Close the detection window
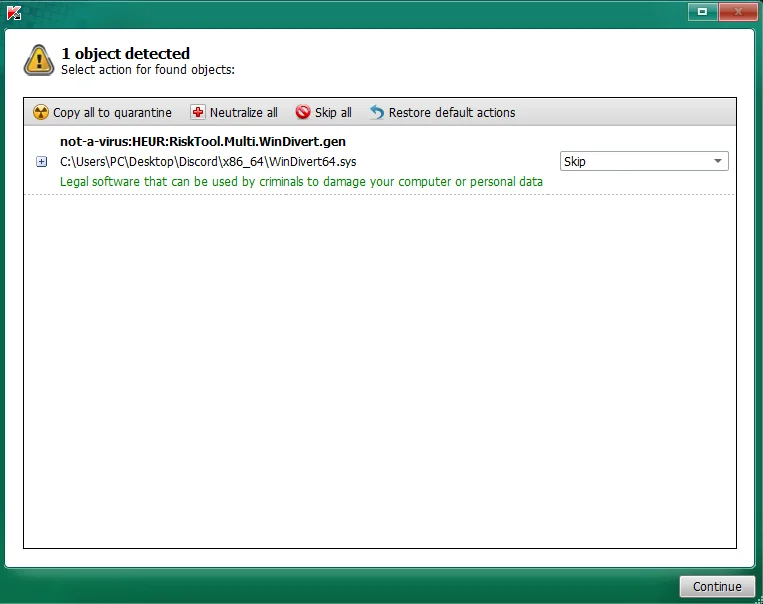763x604 pixels. (738, 12)
